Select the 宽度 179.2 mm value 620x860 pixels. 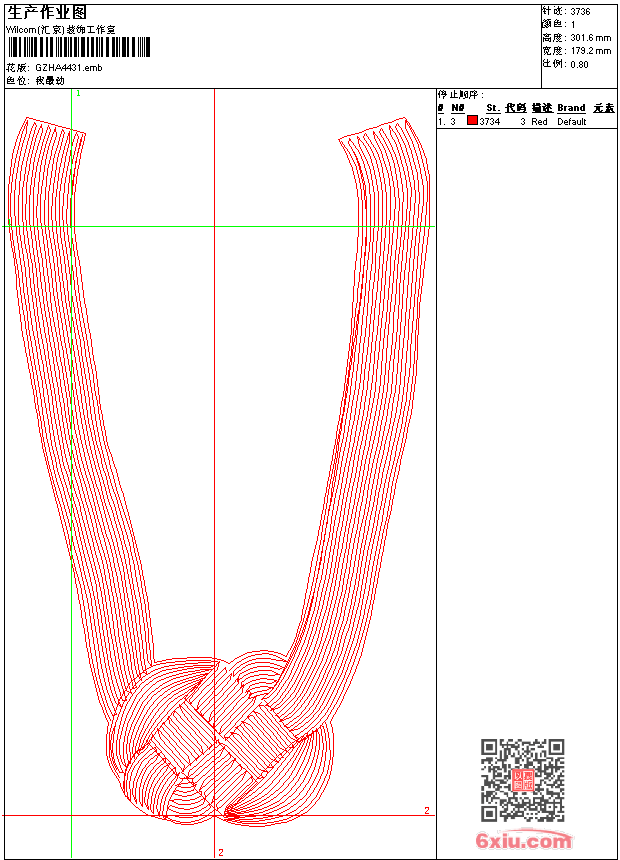pyautogui.click(x=590, y=50)
